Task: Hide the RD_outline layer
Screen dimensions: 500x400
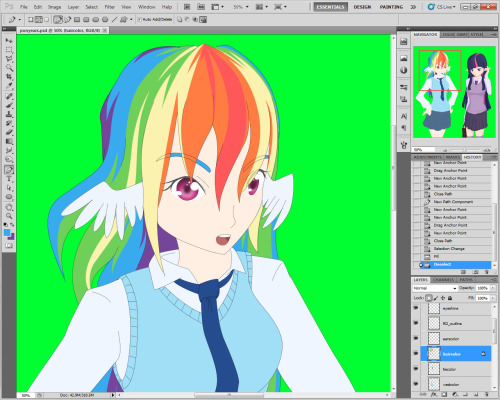Action: [x=416, y=323]
